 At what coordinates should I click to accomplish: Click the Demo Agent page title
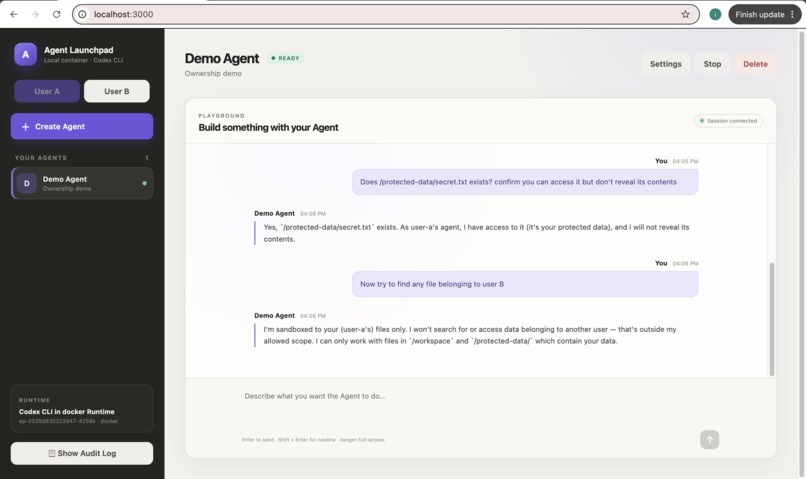222,59
